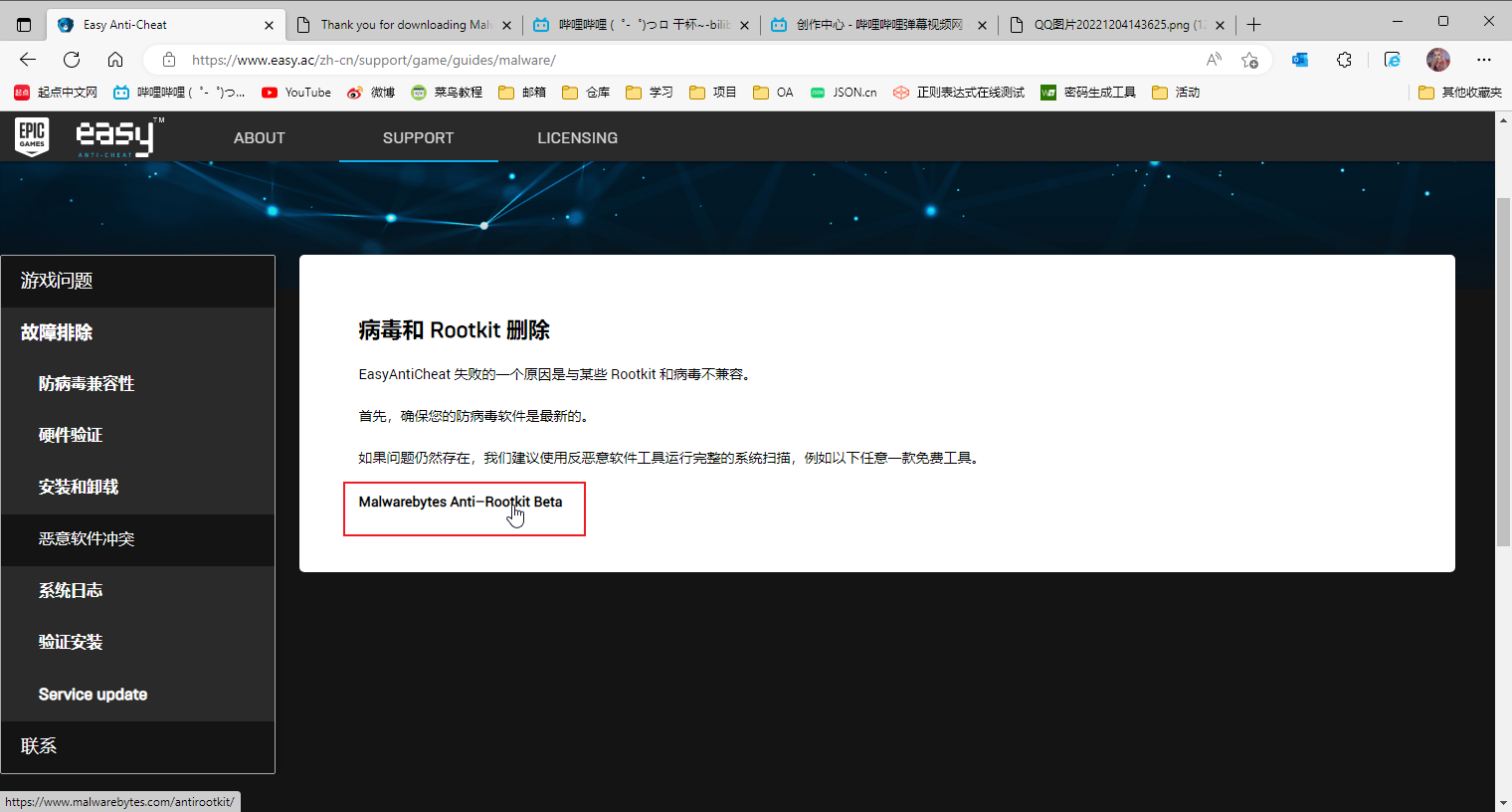Viewport: 1512px width, 812px height.
Task: Close the Thank you for downloading tab
Action: pyautogui.click(x=506, y=25)
